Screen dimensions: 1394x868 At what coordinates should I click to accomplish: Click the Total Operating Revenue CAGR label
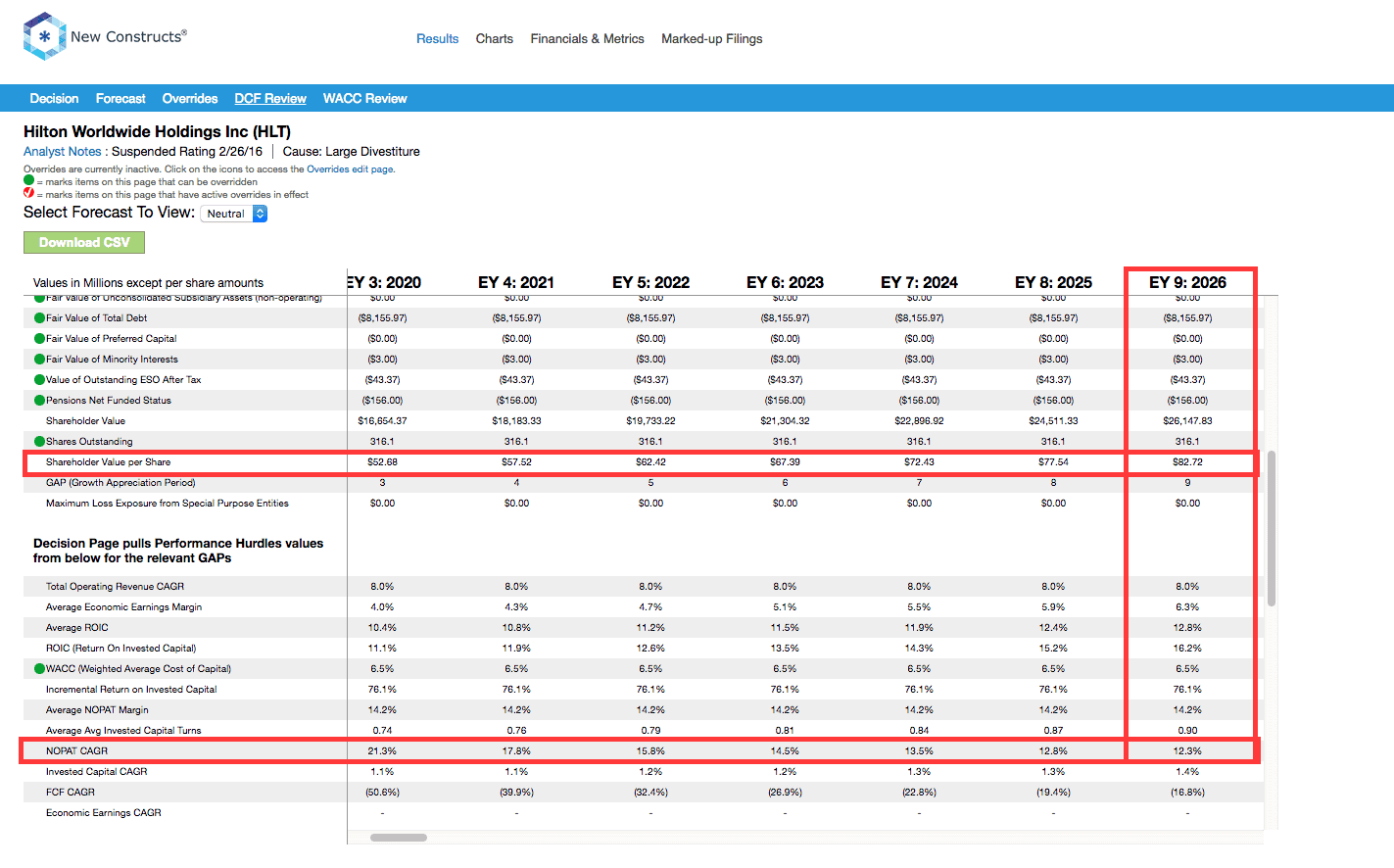(x=115, y=587)
